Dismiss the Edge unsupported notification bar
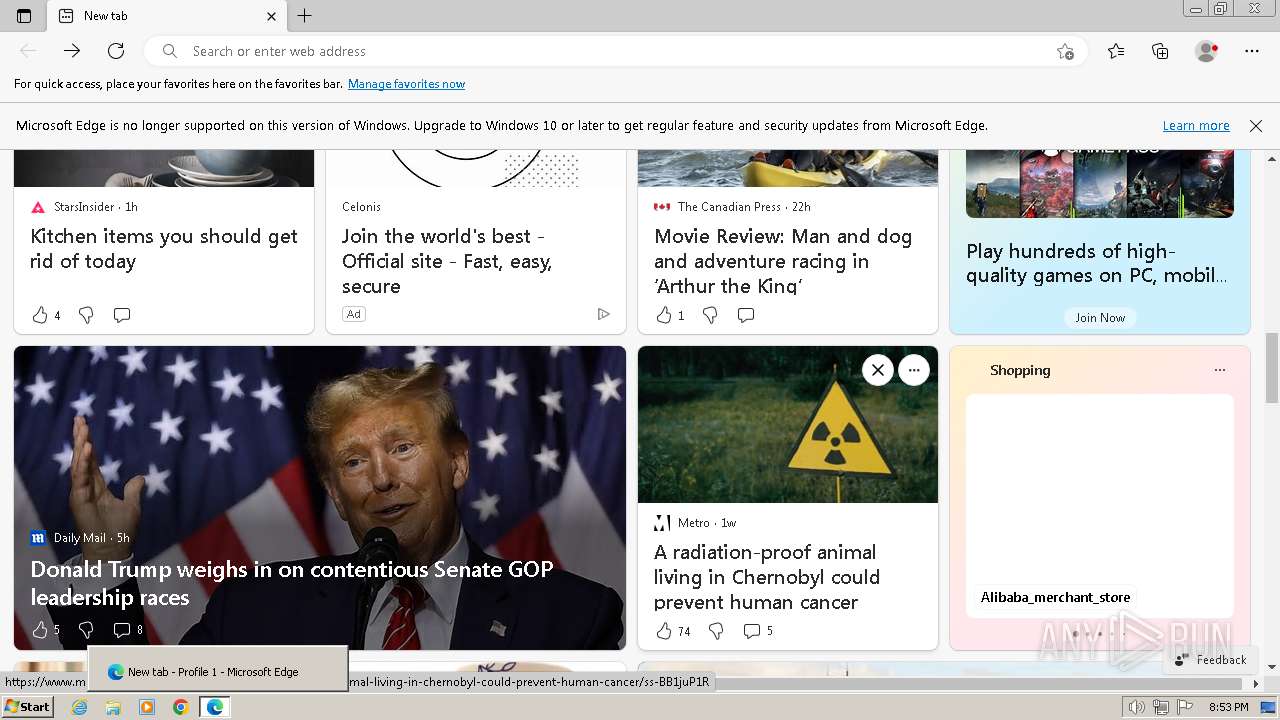 click(x=1256, y=126)
